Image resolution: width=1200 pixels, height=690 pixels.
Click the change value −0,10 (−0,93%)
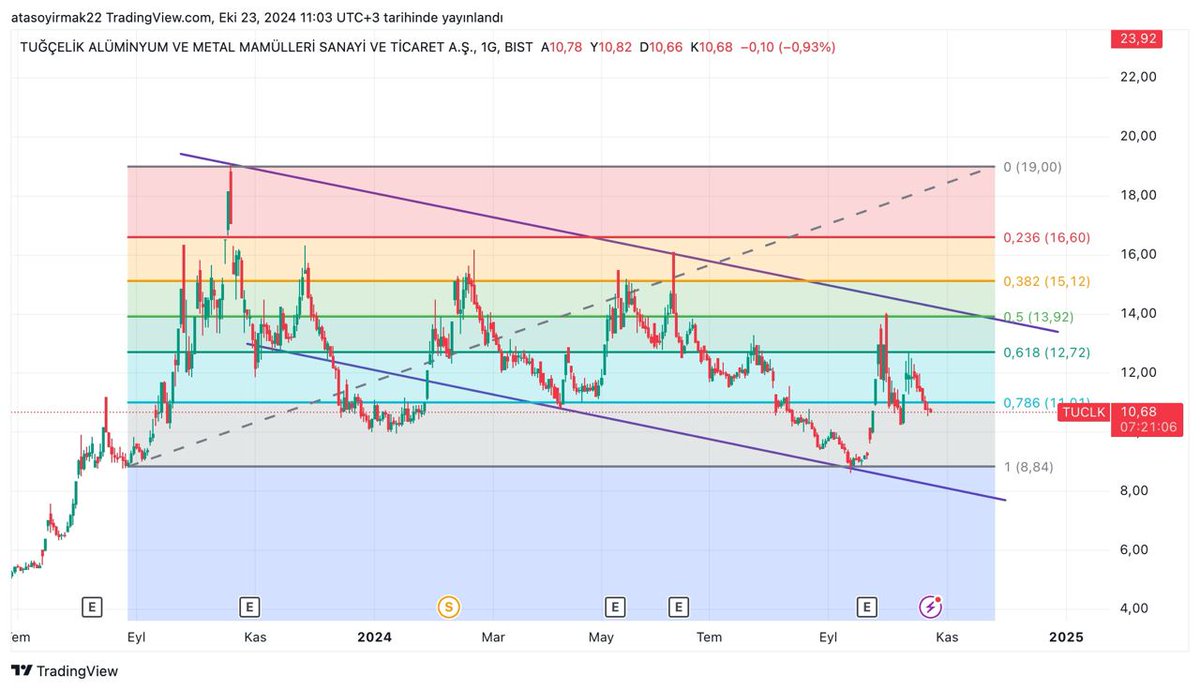[789, 47]
